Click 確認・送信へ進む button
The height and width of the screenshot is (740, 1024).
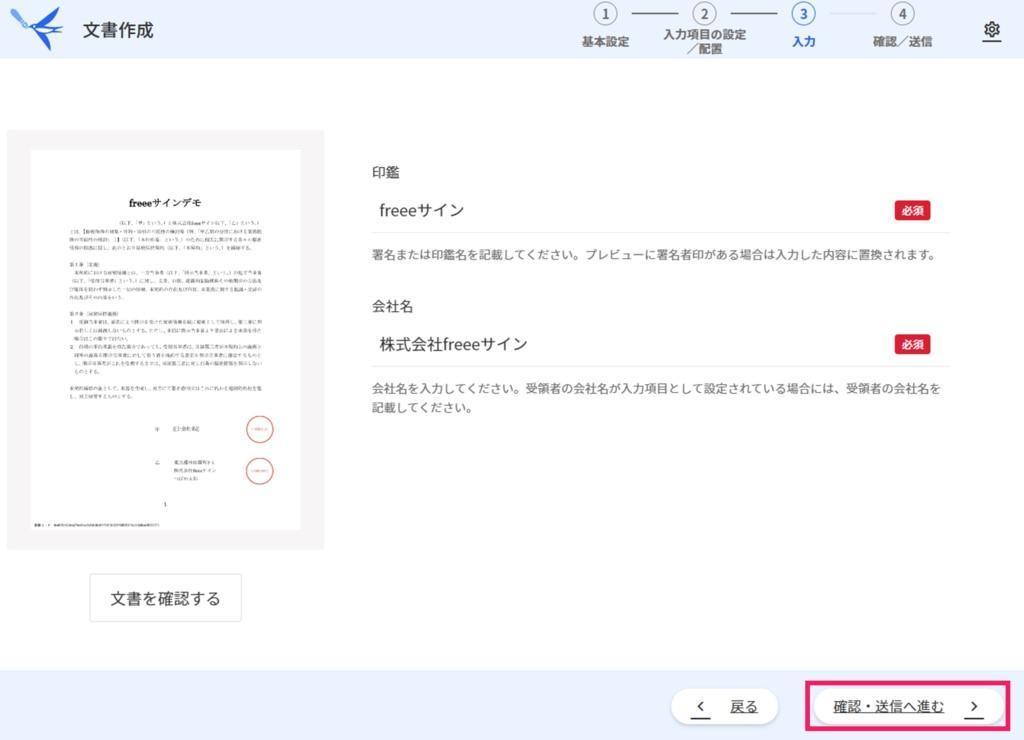click(x=908, y=706)
